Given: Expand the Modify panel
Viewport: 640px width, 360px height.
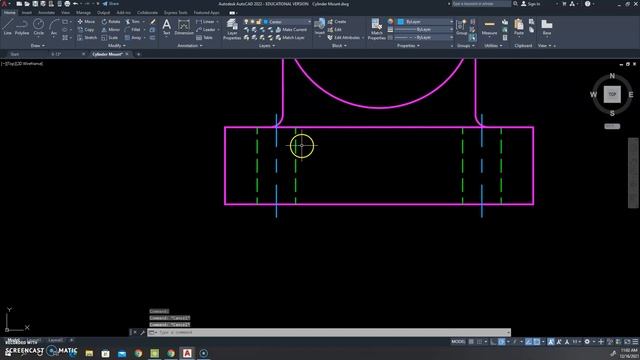Looking at the screenshot, I should (x=116, y=46).
